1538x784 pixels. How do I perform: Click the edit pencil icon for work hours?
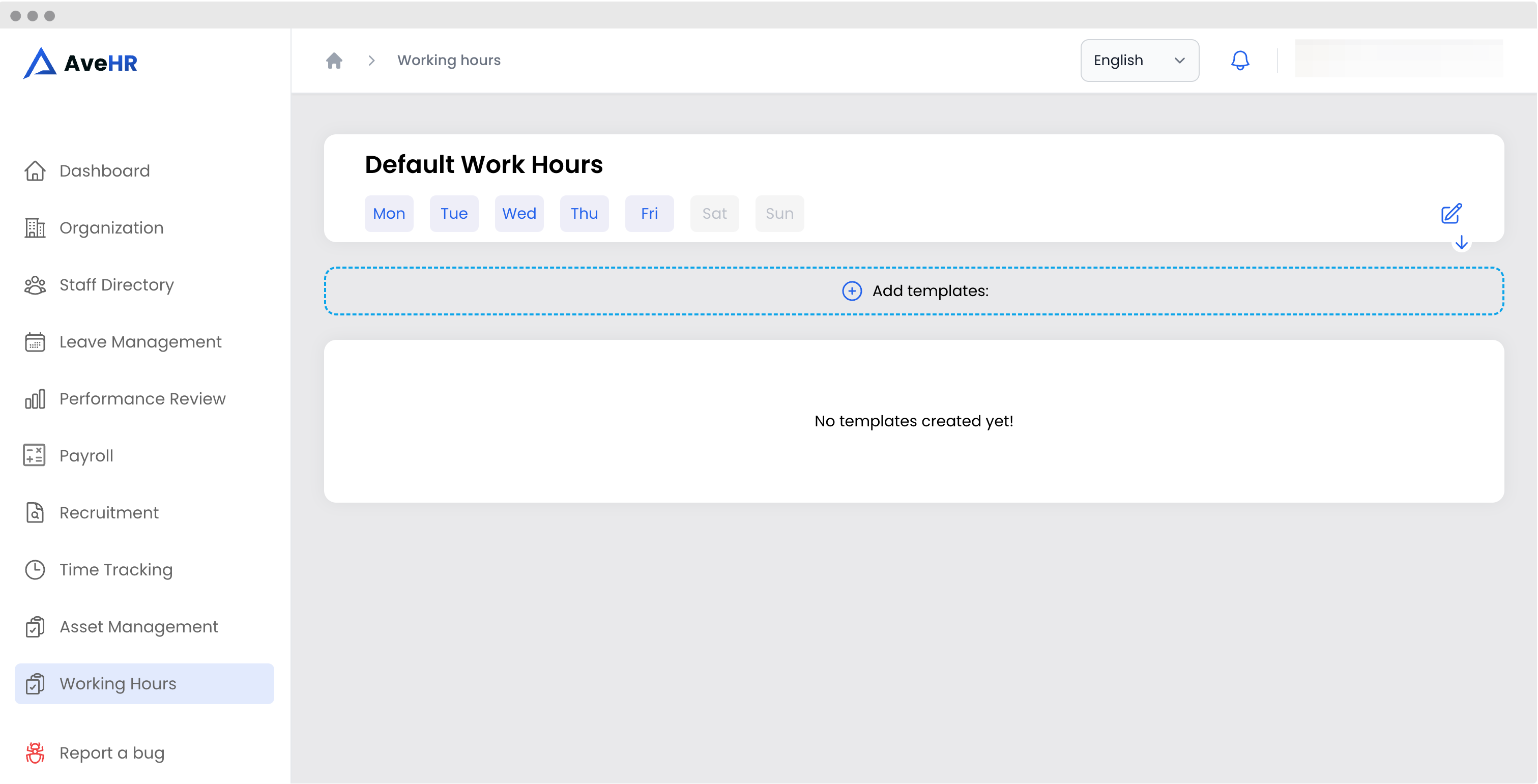tap(1451, 214)
